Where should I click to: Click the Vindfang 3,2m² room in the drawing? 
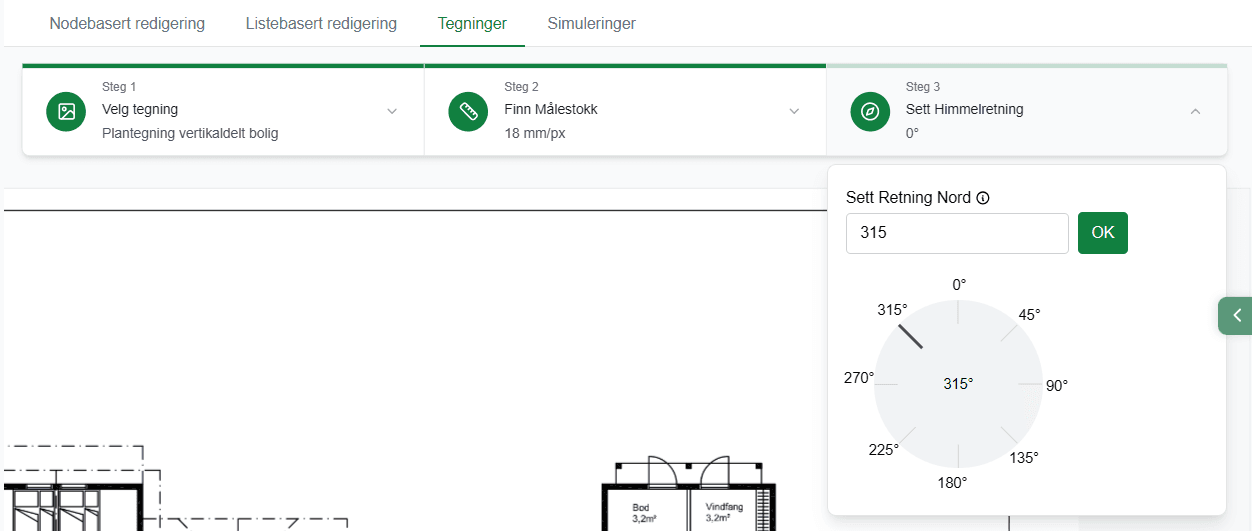(x=723, y=513)
